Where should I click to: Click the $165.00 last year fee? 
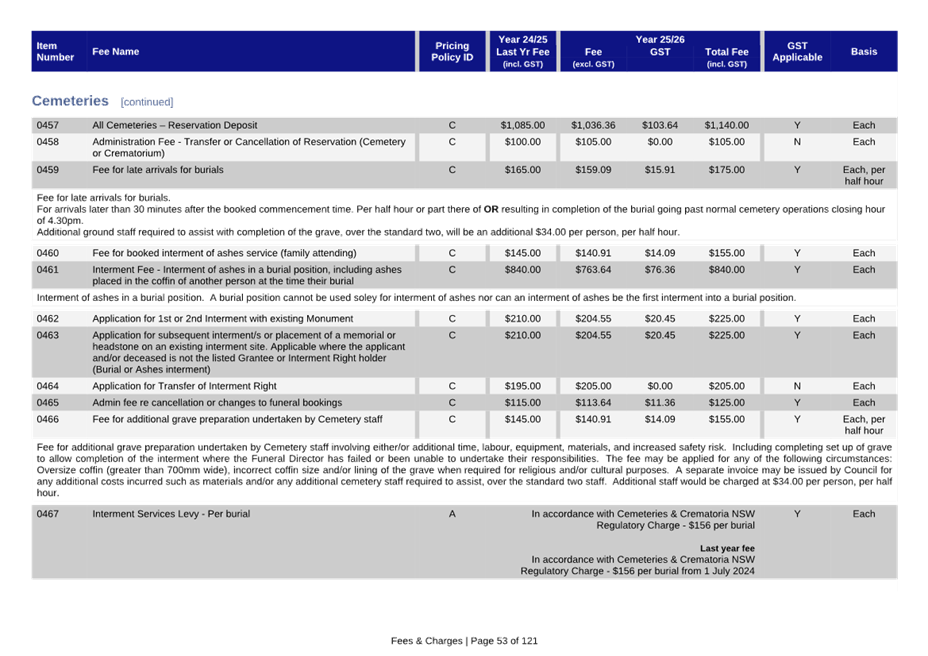pyautogui.click(x=523, y=170)
